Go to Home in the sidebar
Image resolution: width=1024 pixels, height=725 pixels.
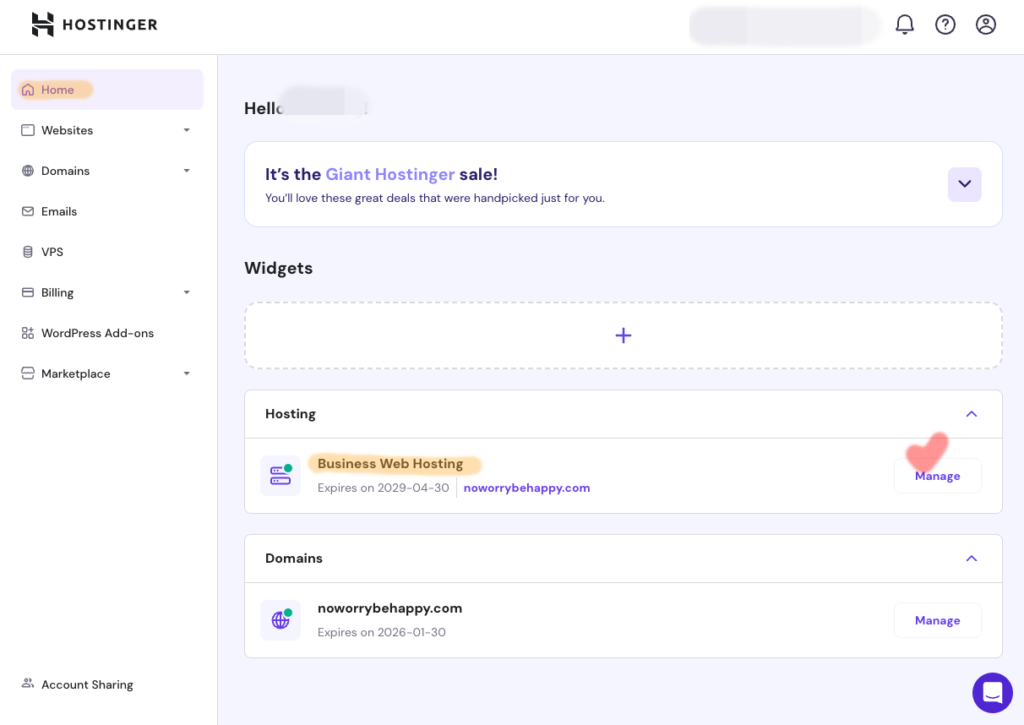(x=107, y=89)
